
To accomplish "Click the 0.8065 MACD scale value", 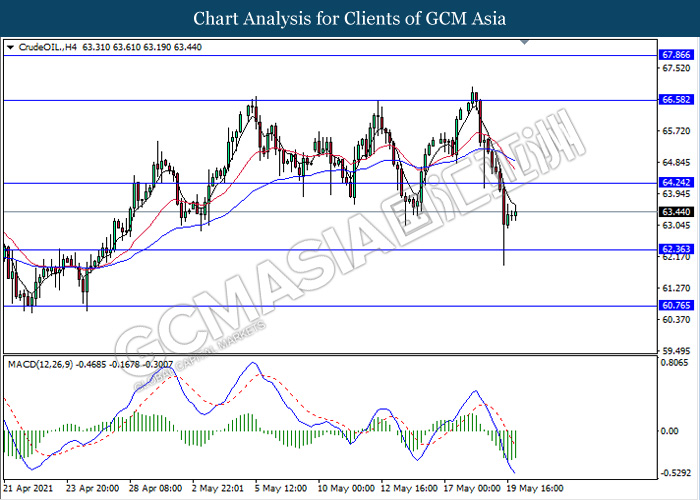I will coord(674,363).
